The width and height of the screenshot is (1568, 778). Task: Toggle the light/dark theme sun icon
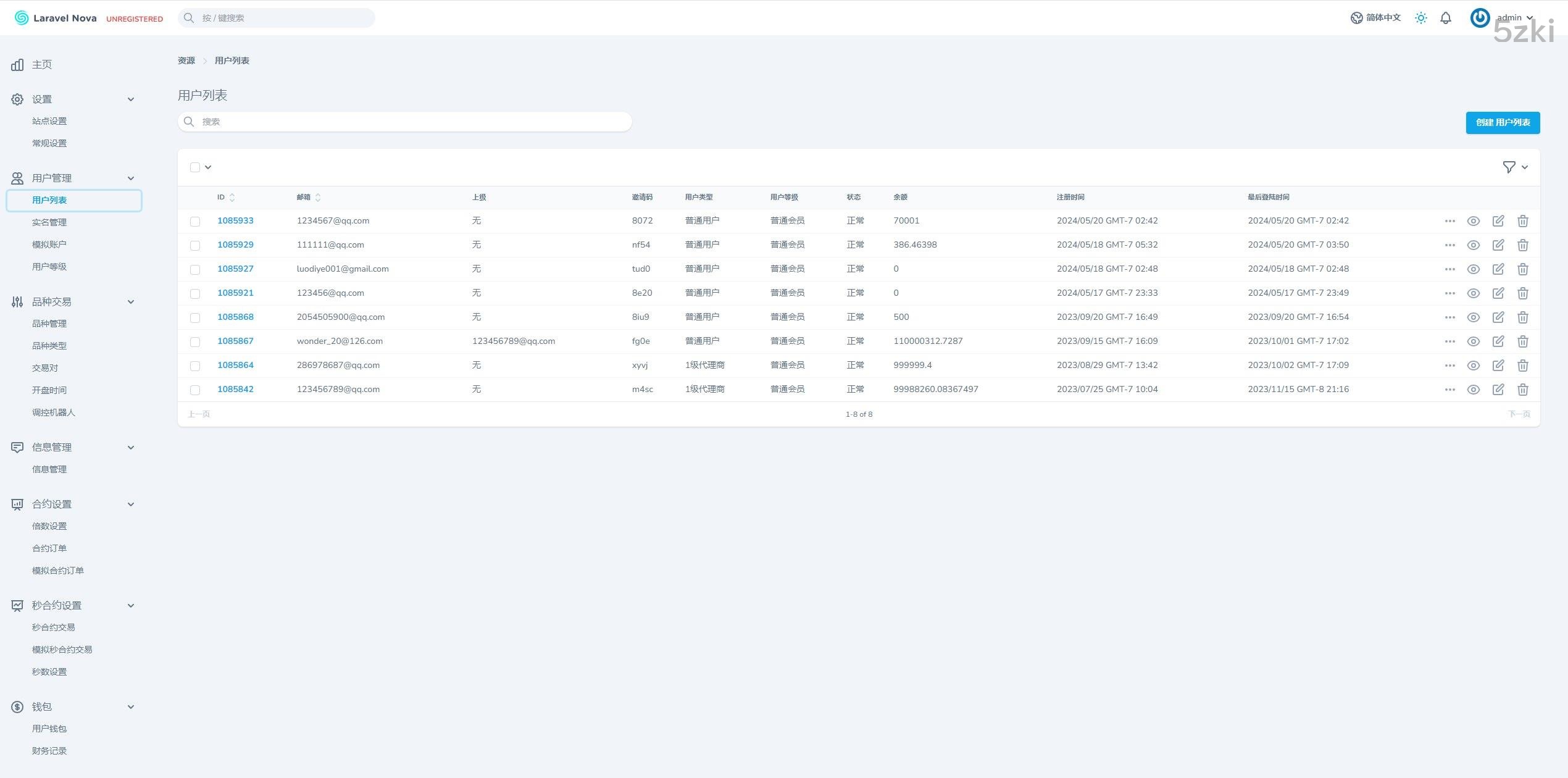[x=1421, y=18]
